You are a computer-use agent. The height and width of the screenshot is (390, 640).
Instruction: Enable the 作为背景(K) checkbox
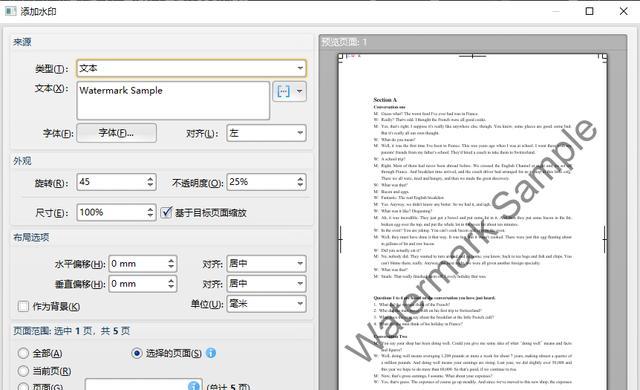coord(23,306)
